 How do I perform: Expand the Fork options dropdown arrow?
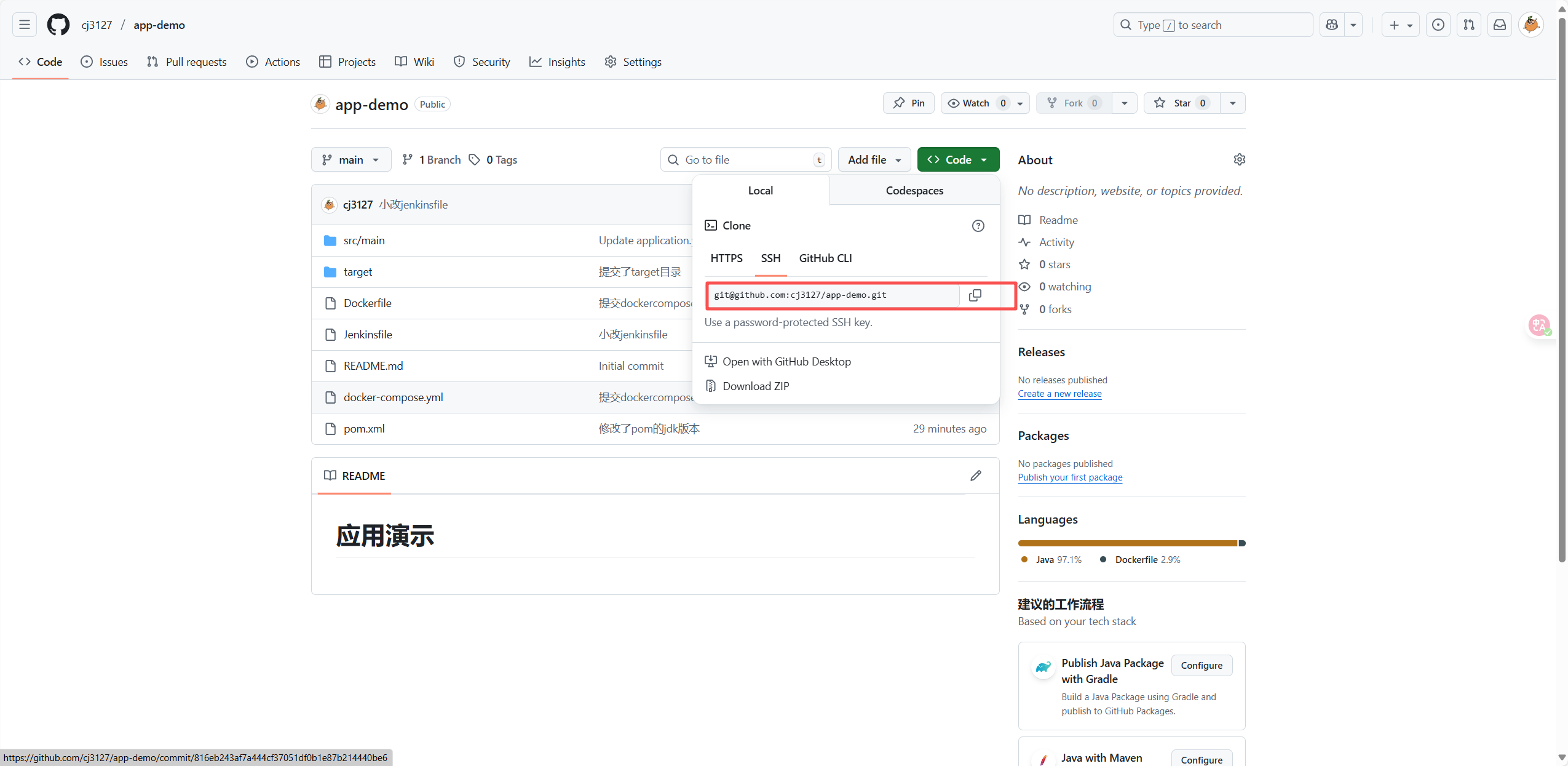pos(1125,103)
